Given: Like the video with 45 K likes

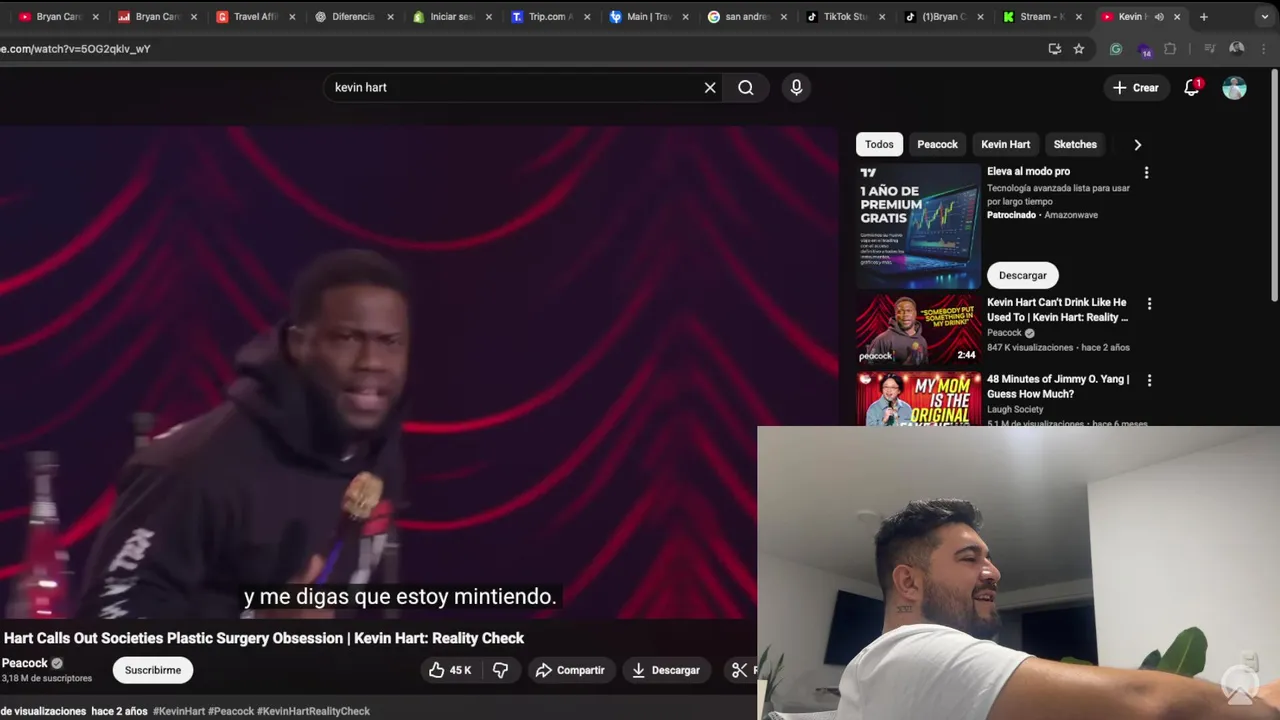Looking at the screenshot, I should tap(449, 670).
